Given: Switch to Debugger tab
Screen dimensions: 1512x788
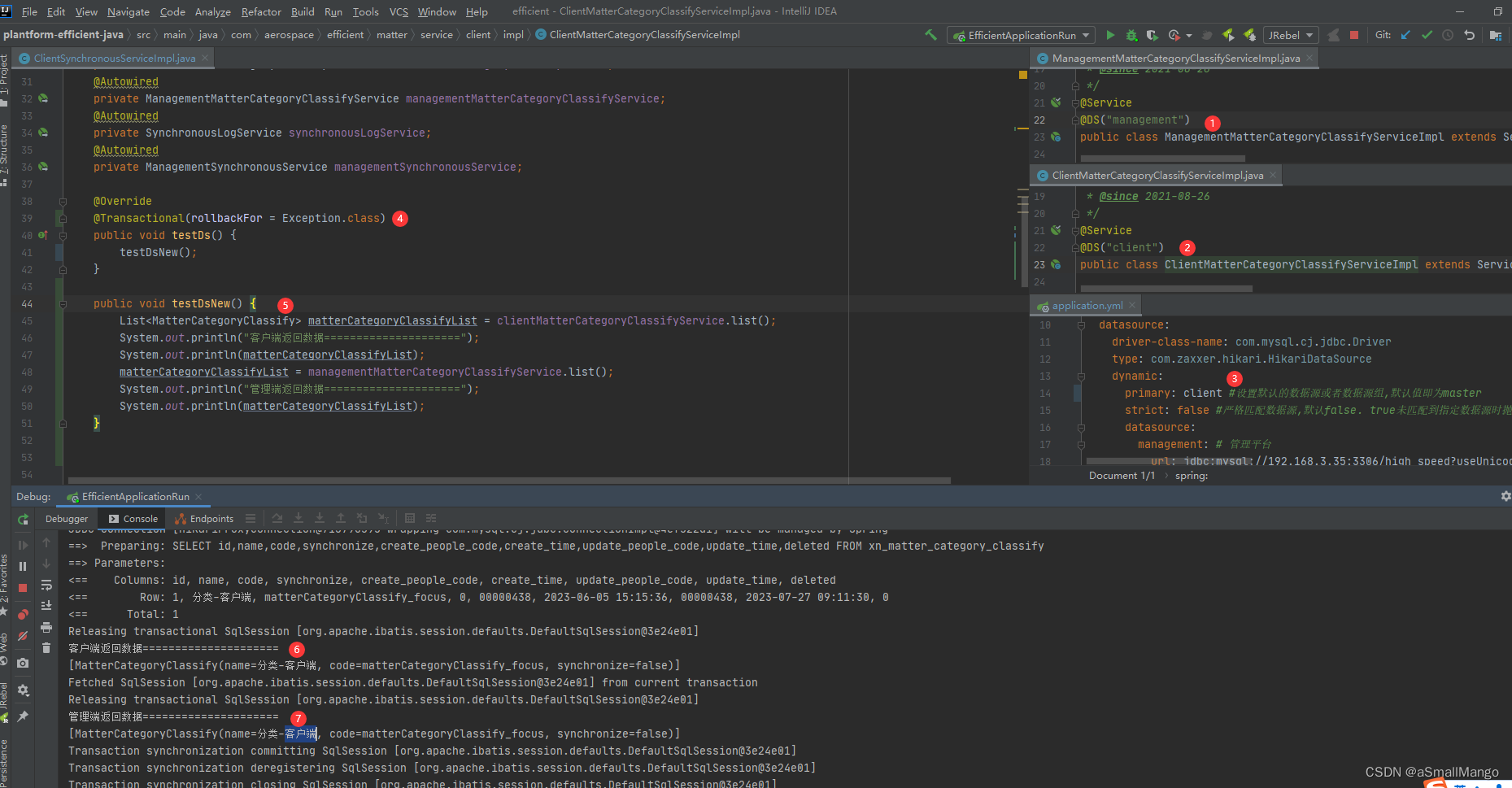Looking at the screenshot, I should pos(67,519).
